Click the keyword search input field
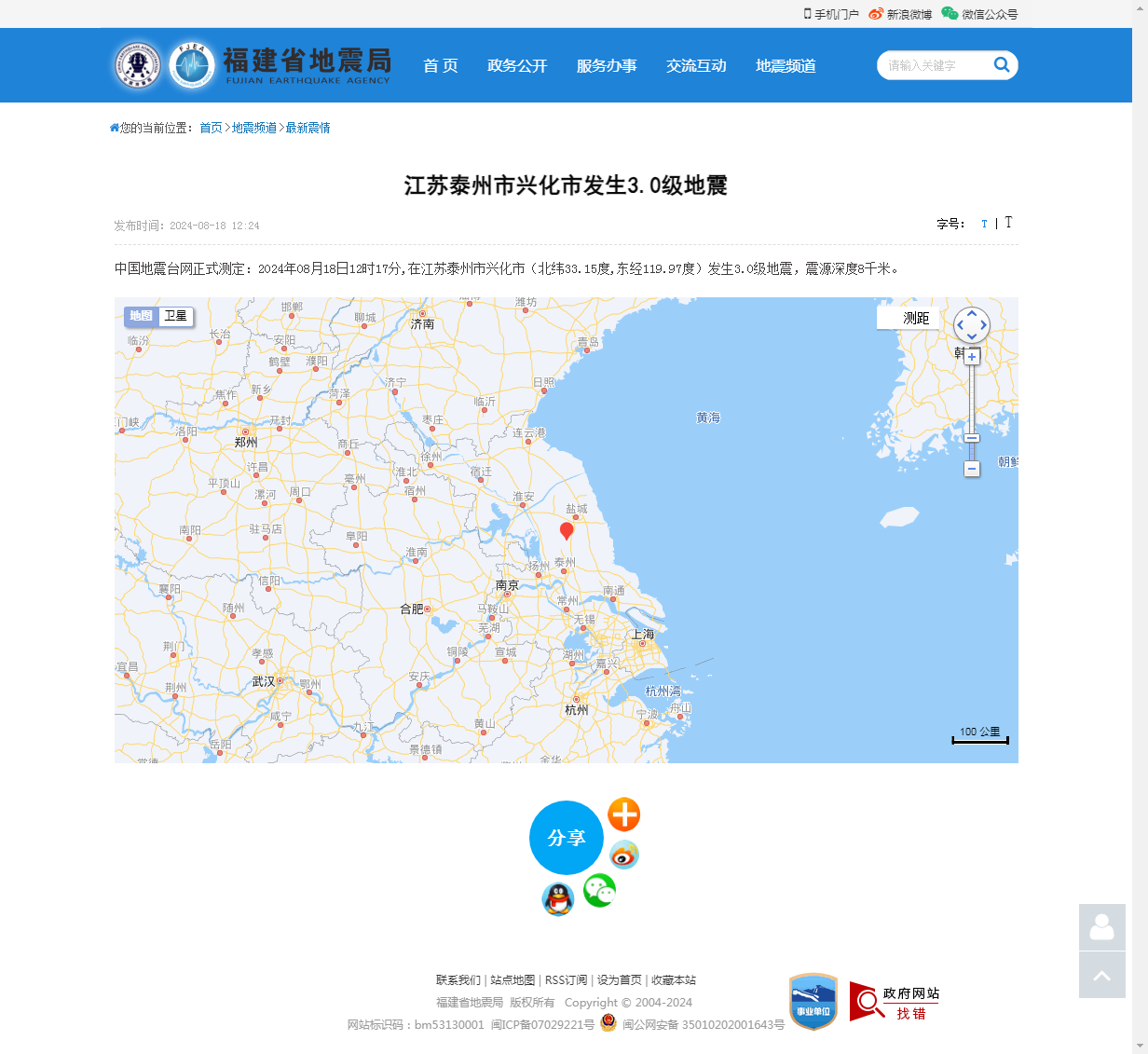The height and width of the screenshot is (1054, 1148). (932, 65)
